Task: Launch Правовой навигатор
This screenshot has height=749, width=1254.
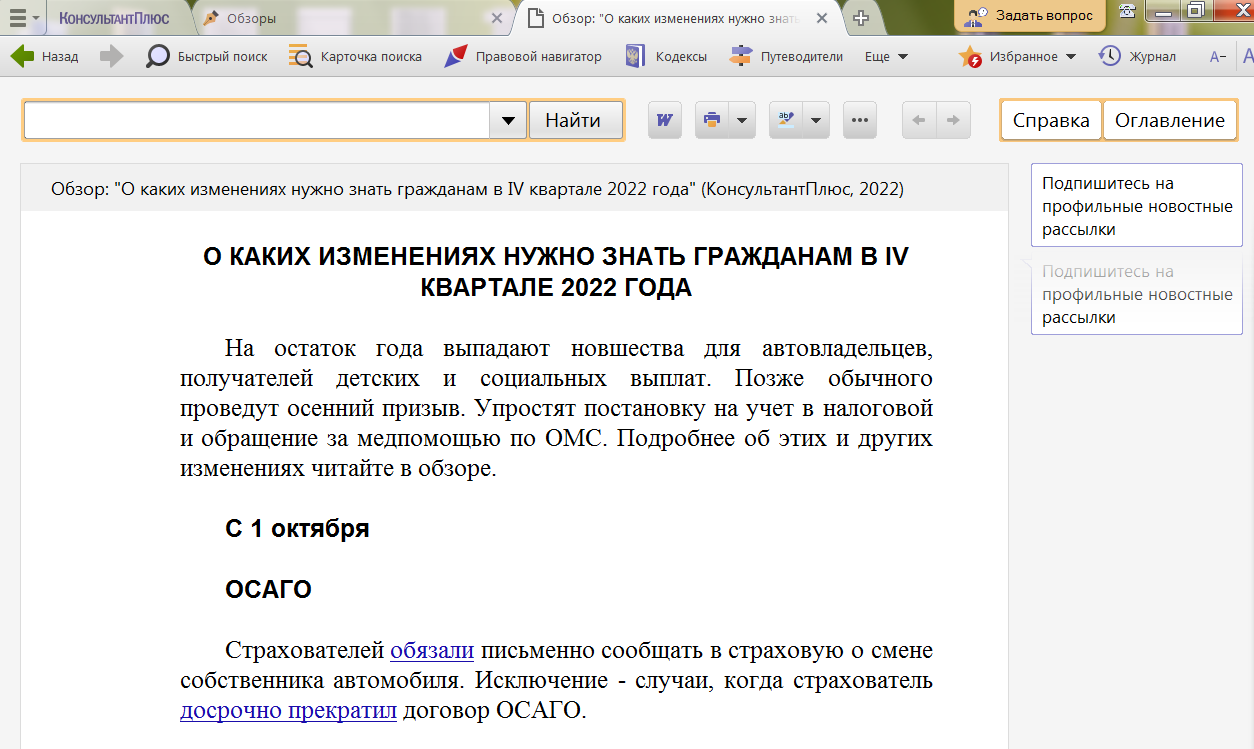Action: 523,57
